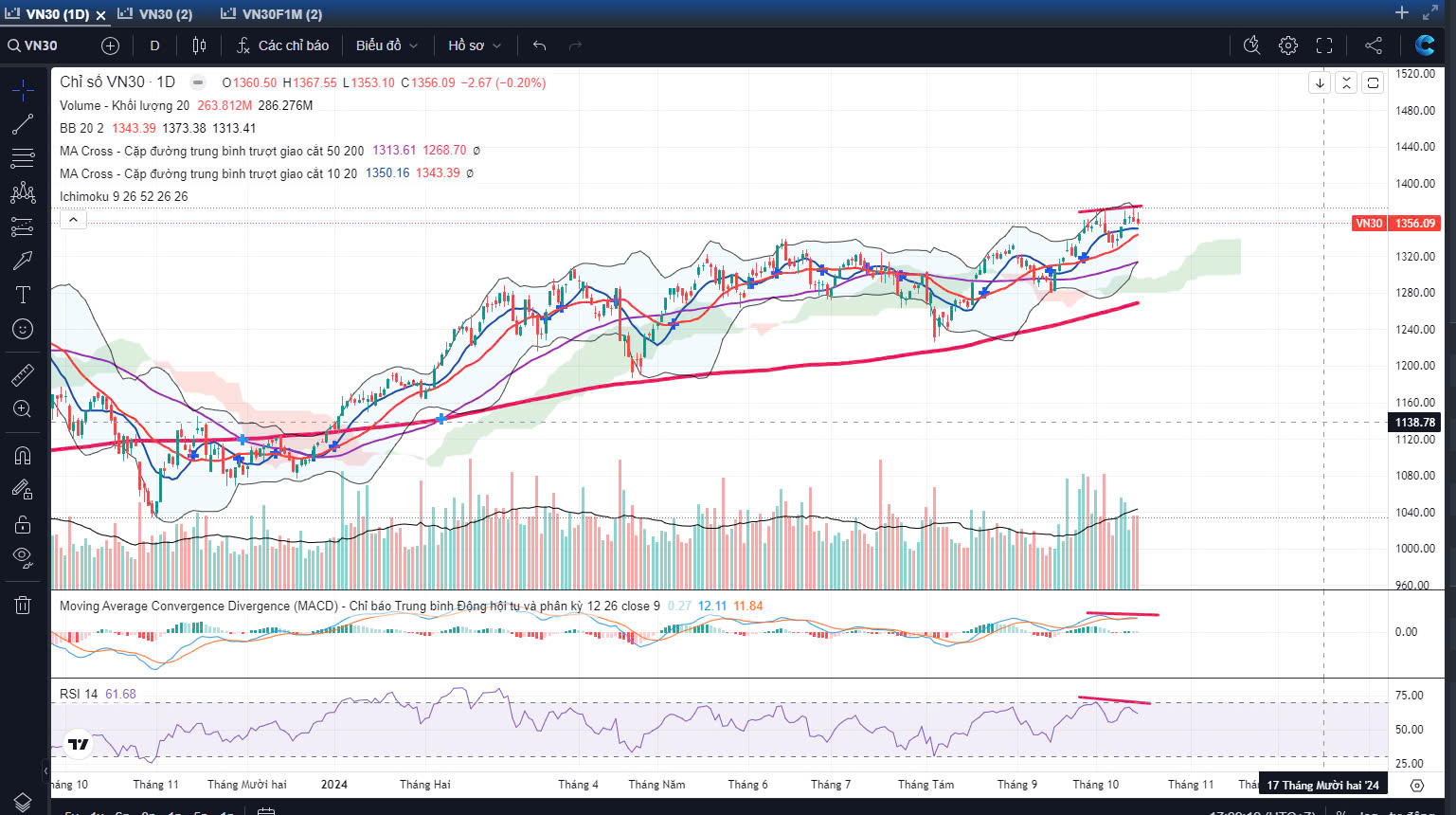Open the object tree layers icon
Image resolution: width=1456 pixels, height=815 pixels.
(x=23, y=802)
